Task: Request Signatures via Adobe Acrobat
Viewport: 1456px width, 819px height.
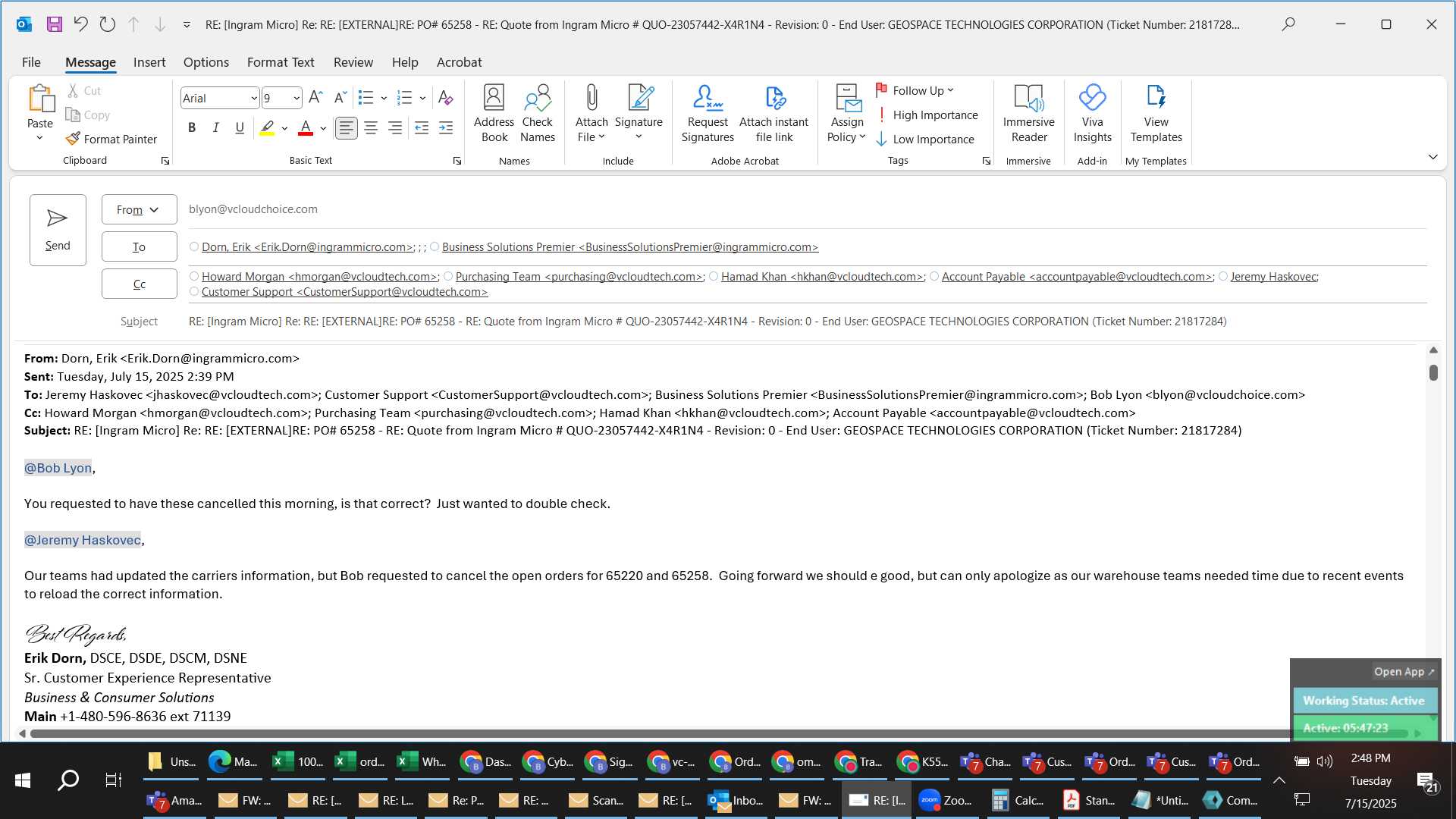Action: click(x=708, y=114)
